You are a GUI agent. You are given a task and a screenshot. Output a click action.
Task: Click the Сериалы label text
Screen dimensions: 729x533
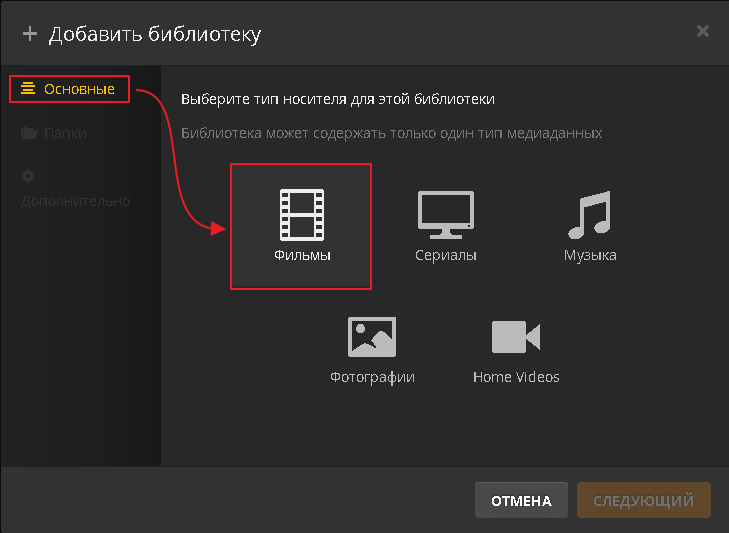click(446, 255)
